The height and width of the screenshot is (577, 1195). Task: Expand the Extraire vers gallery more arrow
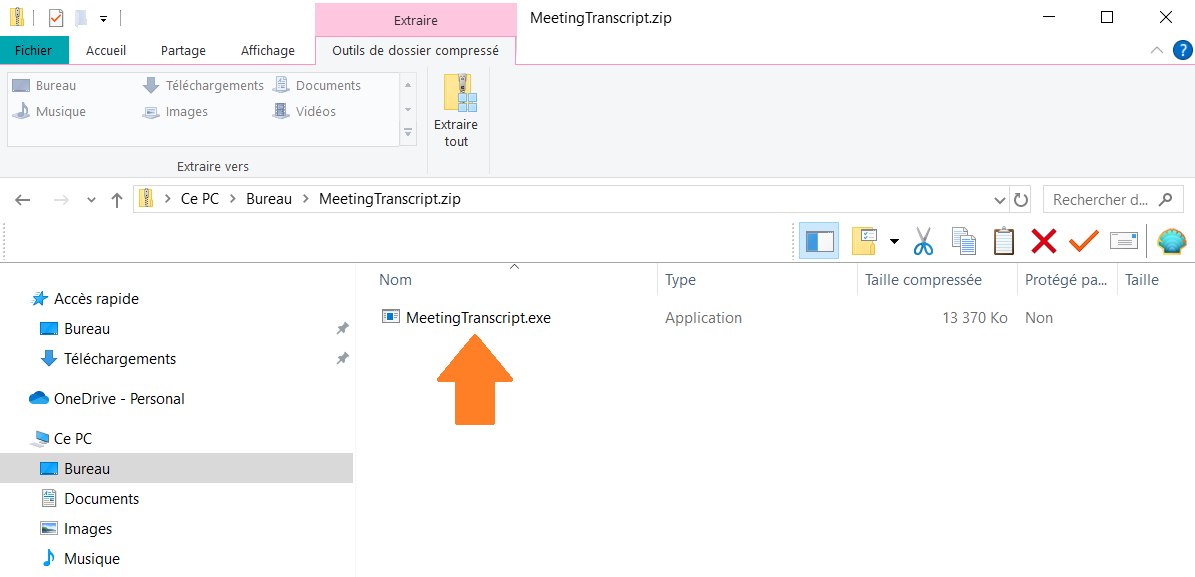coord(408,134)
